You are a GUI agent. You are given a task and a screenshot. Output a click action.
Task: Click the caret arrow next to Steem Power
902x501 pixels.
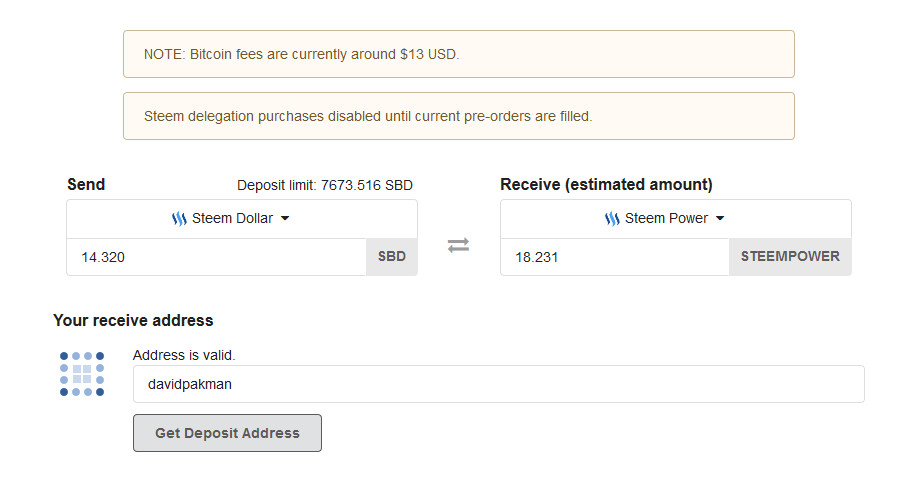tap(720, 219)
